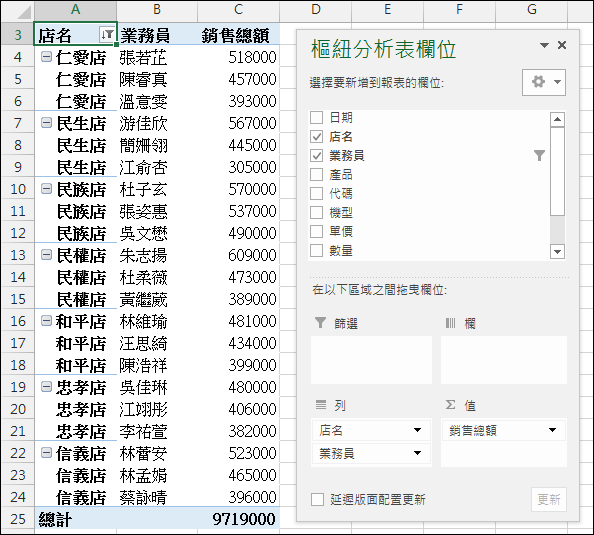Click the filter funnel icon beside 業務員 field
This screenshot has width=594, height=535.
click(539, 155)
